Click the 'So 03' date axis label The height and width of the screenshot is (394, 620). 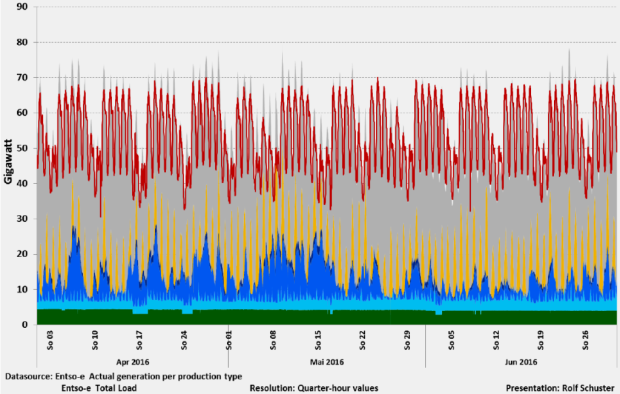point(50,340)
